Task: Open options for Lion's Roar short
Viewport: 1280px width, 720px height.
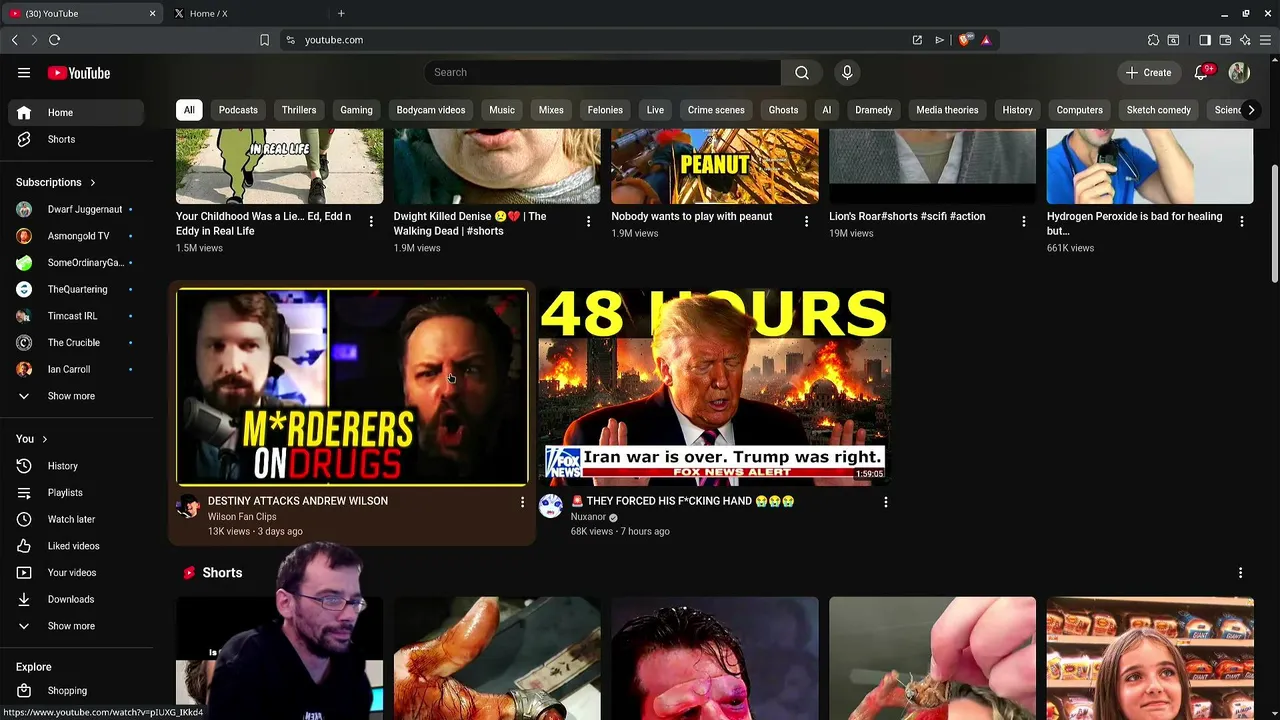Action: coord(1023,221)
